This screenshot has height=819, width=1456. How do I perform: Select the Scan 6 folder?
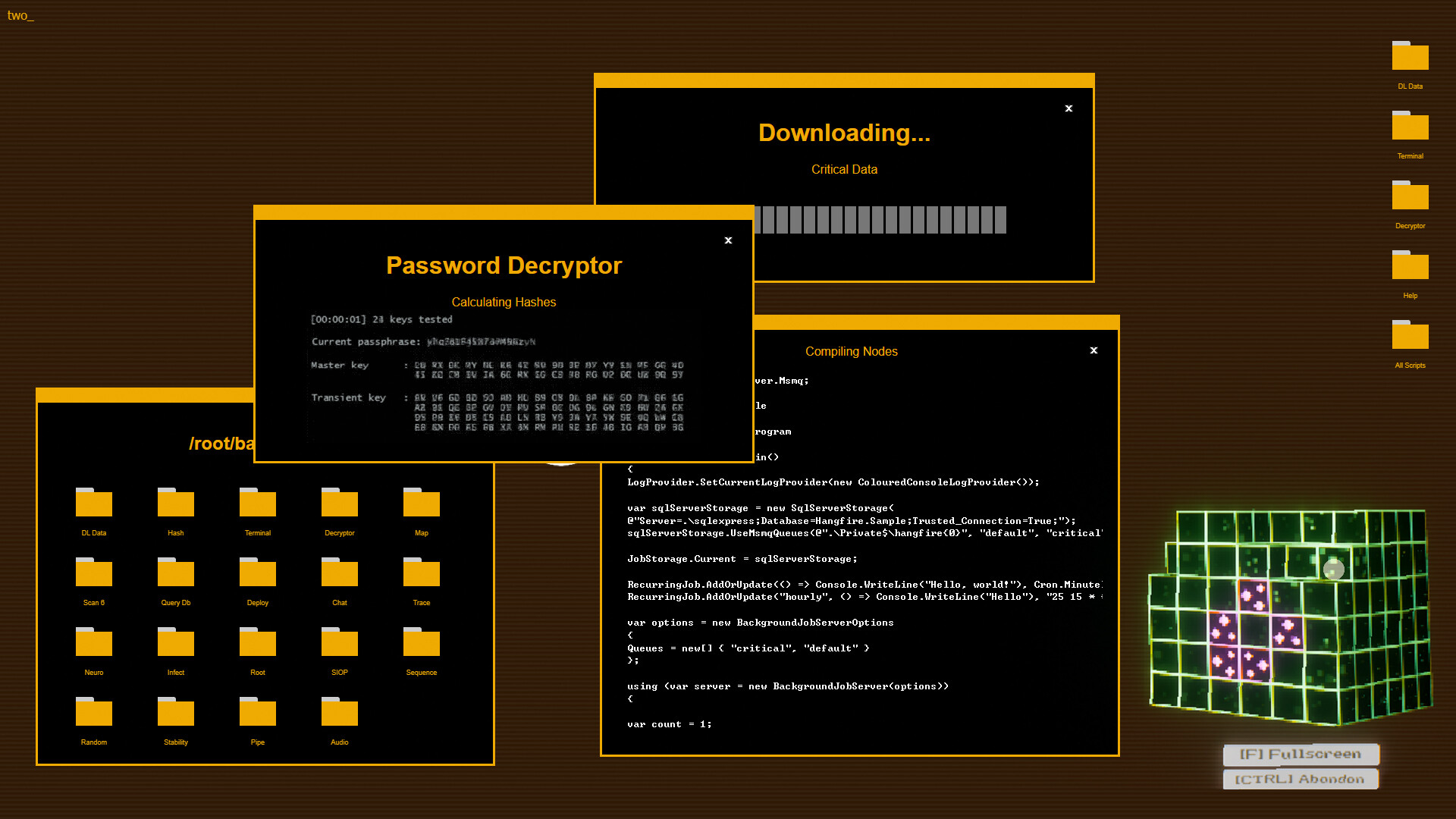[93, 573]
